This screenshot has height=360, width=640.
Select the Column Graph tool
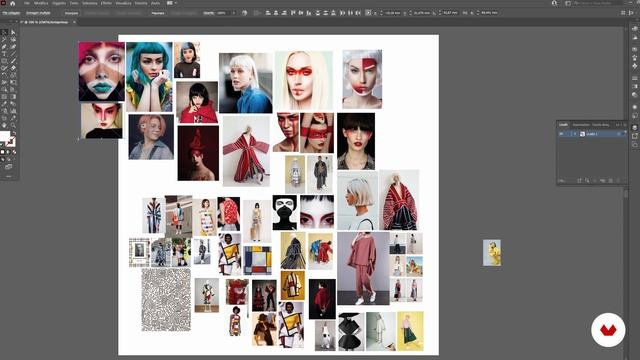point(13,111)
